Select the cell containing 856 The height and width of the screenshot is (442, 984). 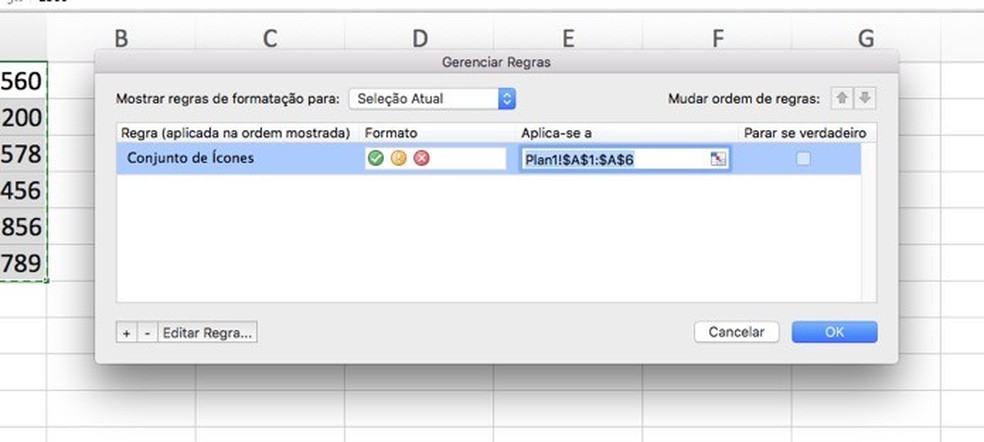pyautogui.click(x=23, y=226)
